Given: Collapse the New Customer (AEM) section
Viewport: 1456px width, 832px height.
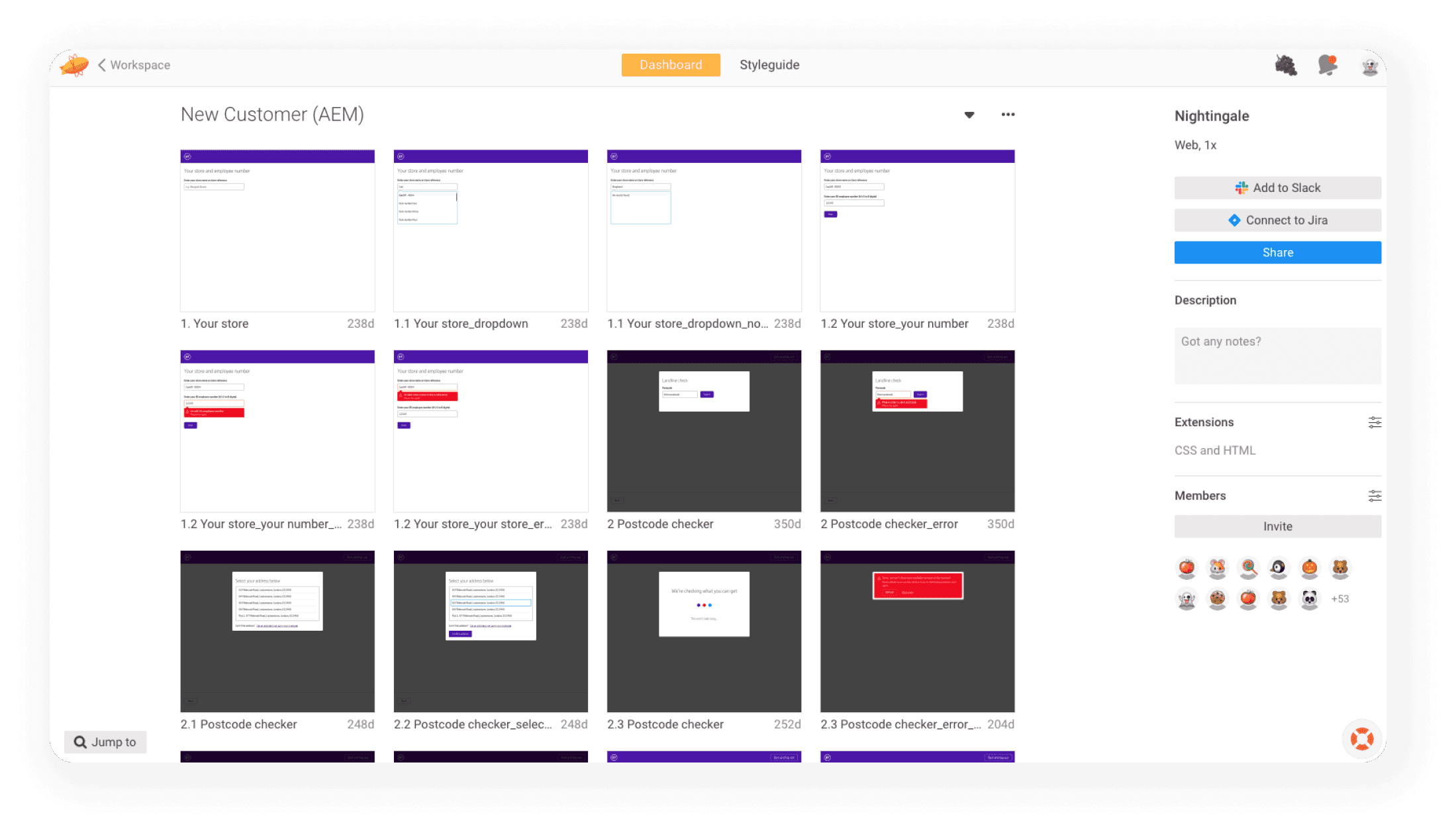Looking at the screenshot, I should 969,115.
